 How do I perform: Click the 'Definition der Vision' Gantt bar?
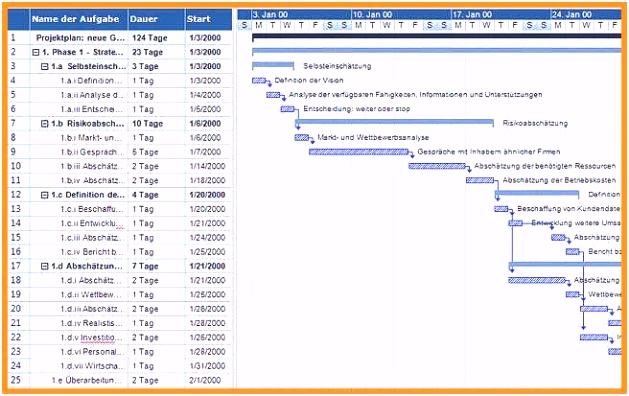pyautogui.click(x=259, y=81)
